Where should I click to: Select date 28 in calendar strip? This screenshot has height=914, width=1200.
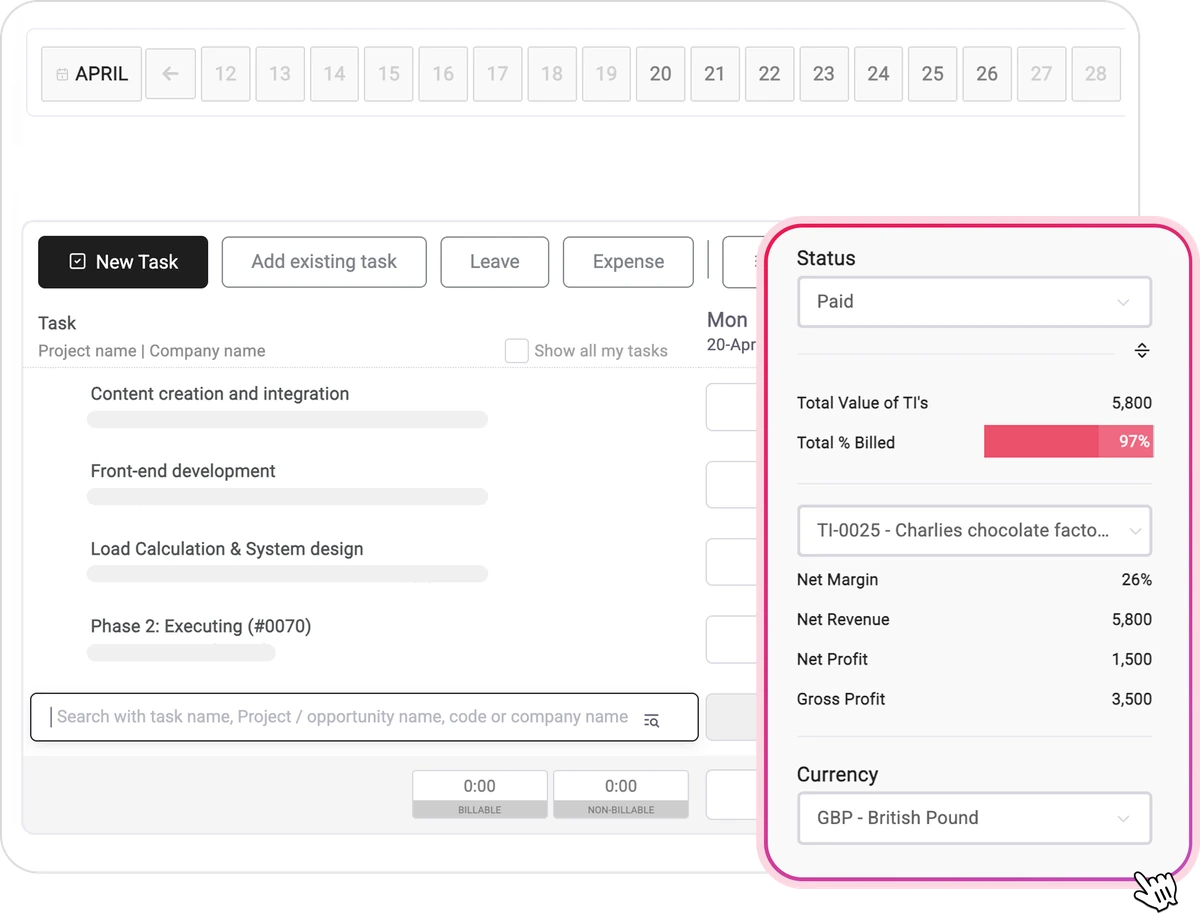tap(1096, 74)
